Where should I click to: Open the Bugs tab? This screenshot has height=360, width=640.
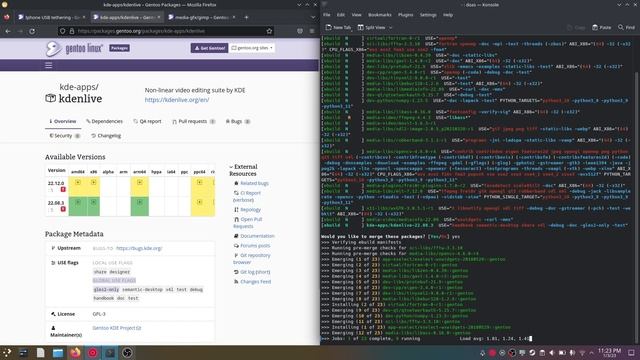click(x=238, y=121)
